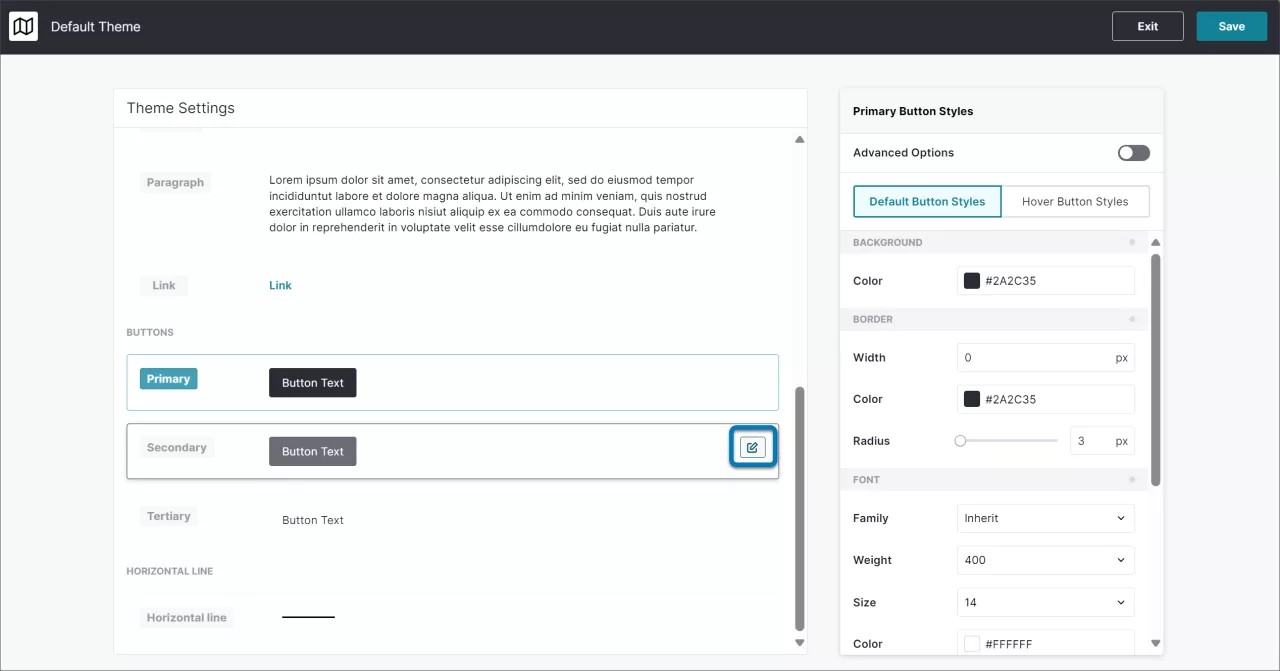This screenshot has width=1280, height=671.
Task: Click the theme app logo icon top-left
Action: click(23, 26)
